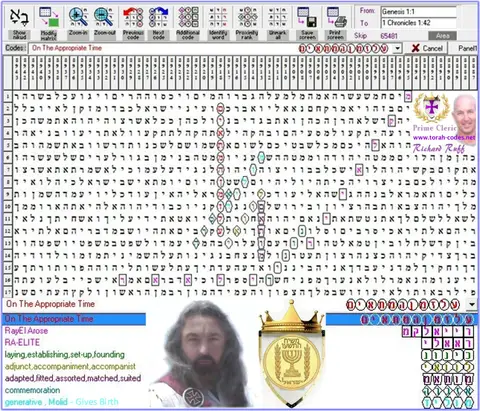Click the matrix row number 9 header
This screenshot has height=411, width=480.
(8, 194)
